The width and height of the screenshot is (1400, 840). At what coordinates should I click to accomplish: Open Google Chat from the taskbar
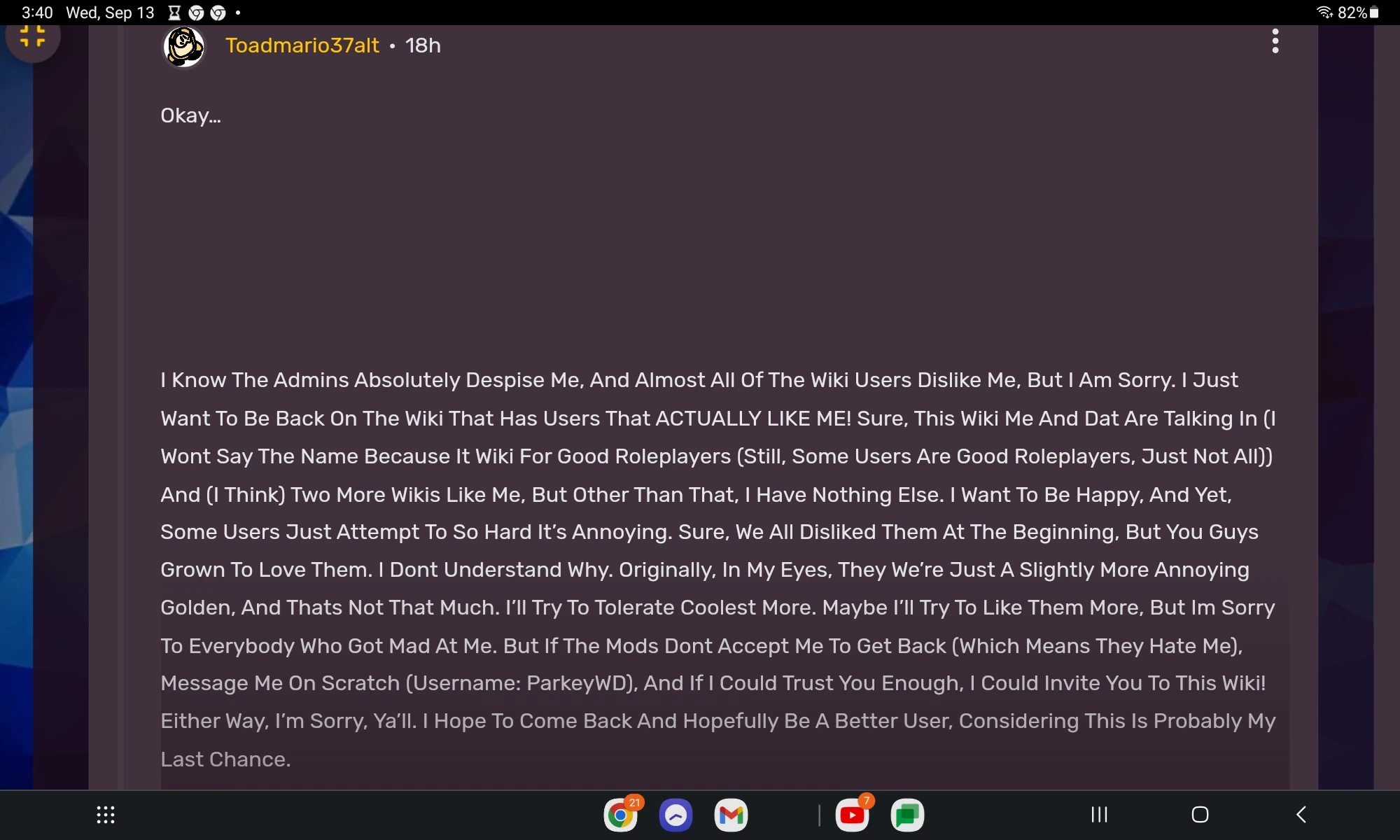click(907, 815)
